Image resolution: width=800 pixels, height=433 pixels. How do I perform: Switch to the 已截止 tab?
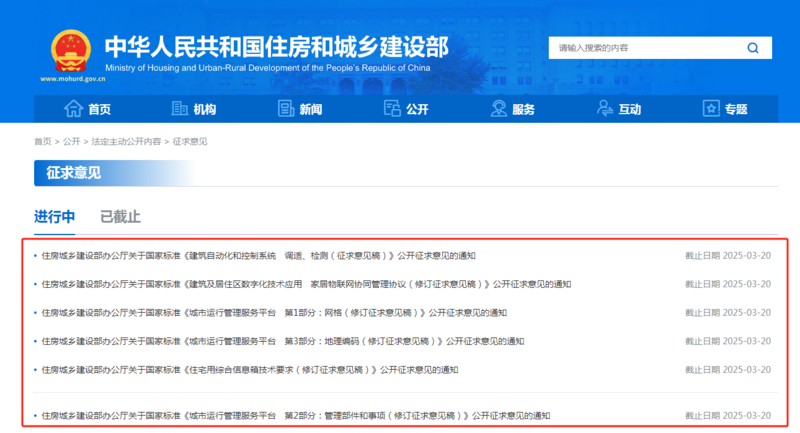point(120,217)
